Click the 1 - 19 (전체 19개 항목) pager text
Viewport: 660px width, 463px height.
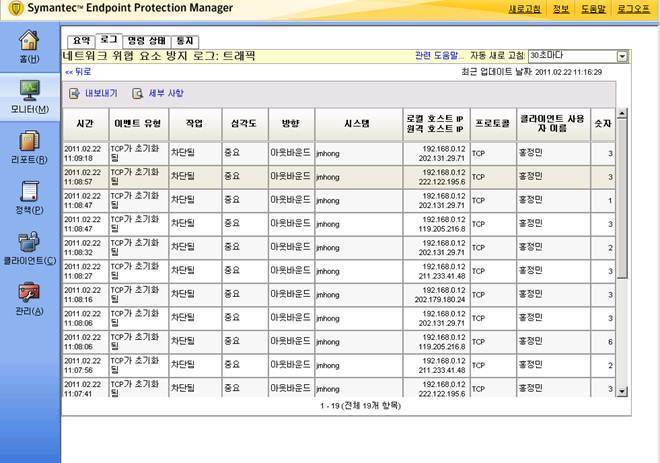[360, 406]
